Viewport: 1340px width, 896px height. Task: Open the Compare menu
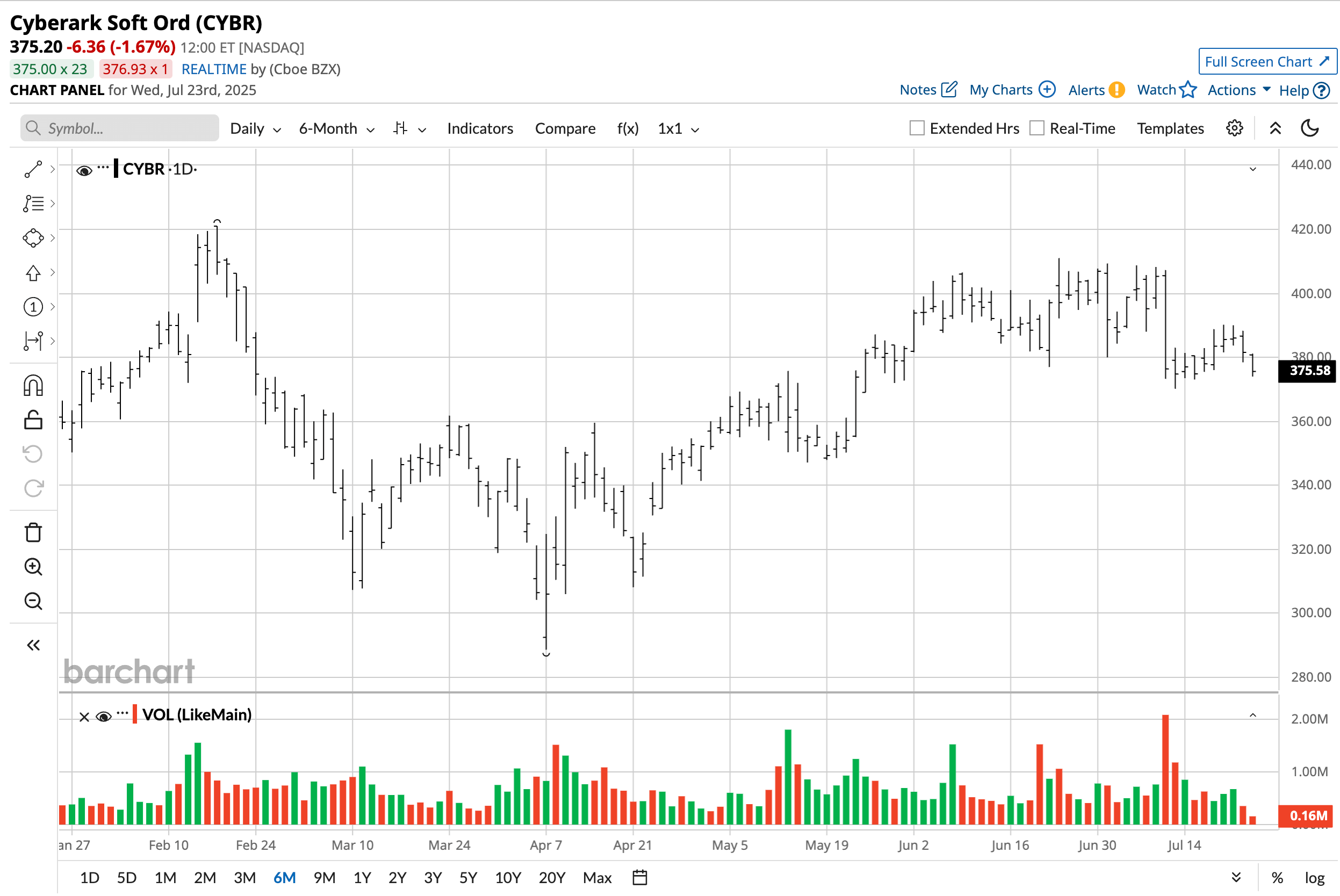pos(565,128)
